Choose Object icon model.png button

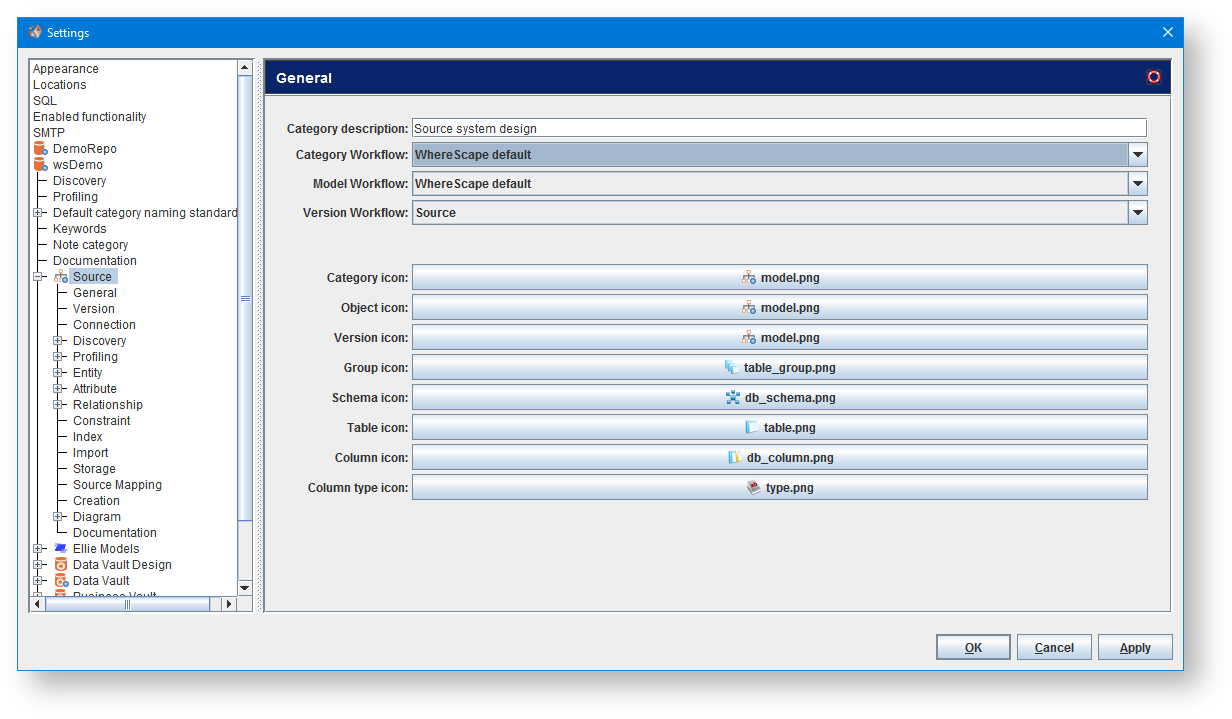[x=779, y=308]
